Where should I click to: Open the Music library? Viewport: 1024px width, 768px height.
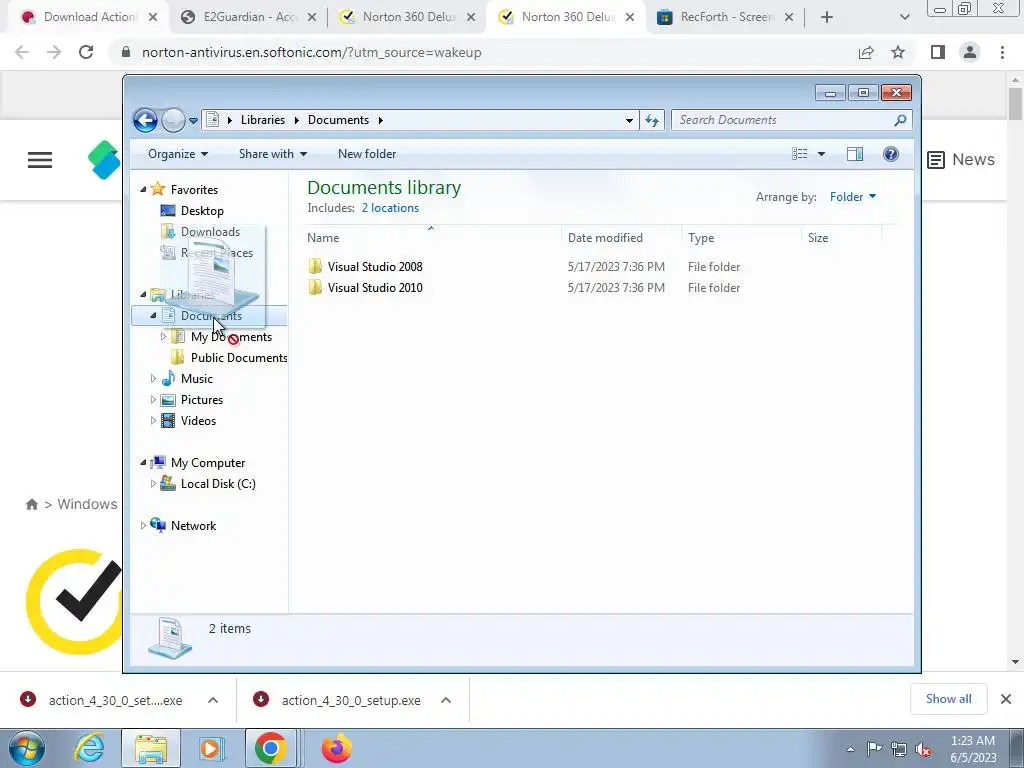point(196,379)
